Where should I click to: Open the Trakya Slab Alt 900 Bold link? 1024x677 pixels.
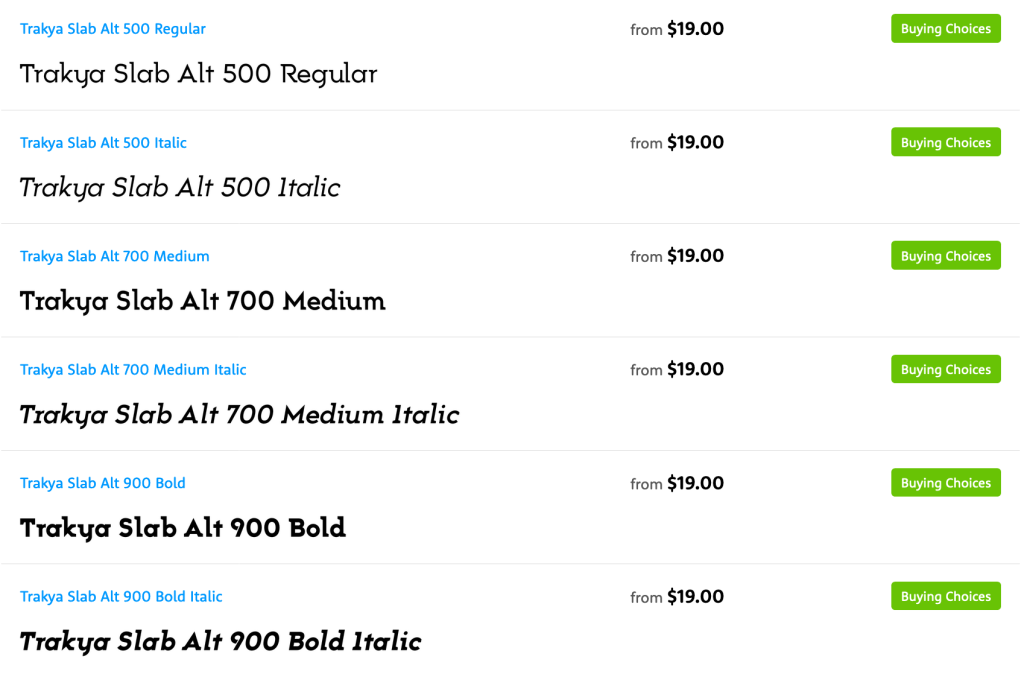[103, 483]
